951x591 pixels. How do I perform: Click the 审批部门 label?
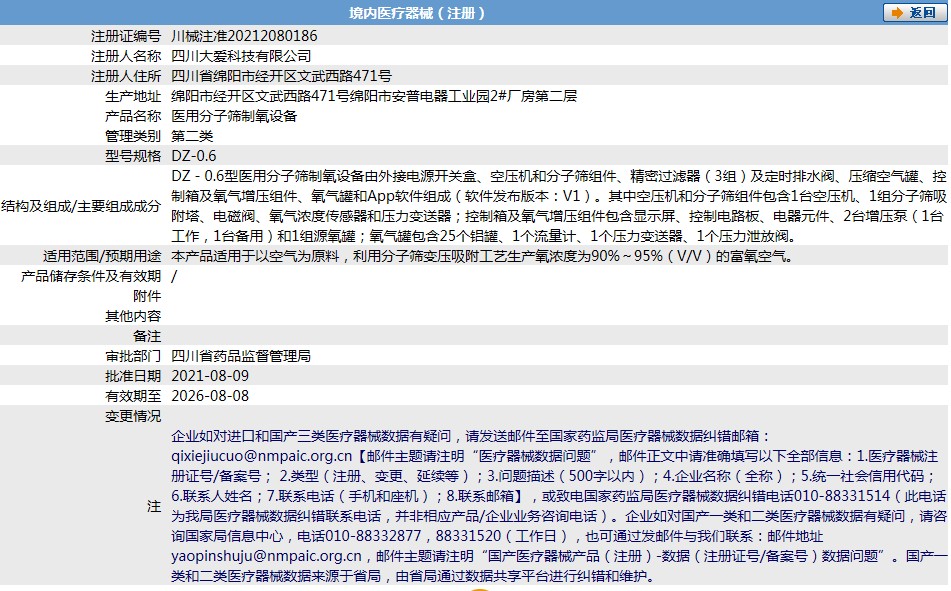[133, 356]
